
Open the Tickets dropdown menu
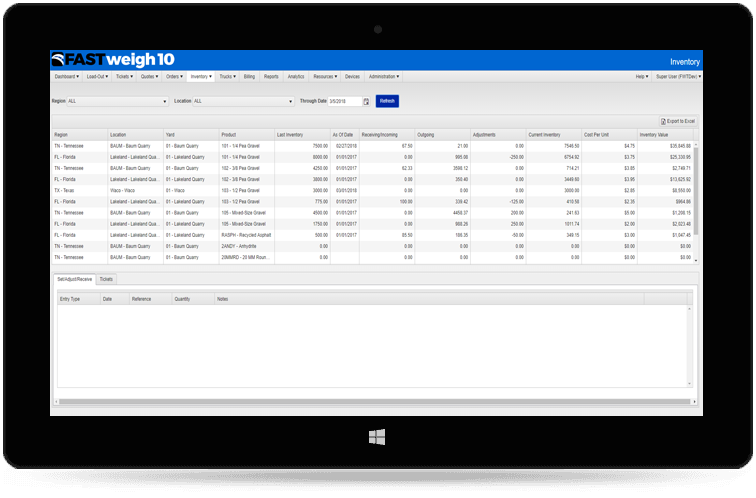[124, 77]
